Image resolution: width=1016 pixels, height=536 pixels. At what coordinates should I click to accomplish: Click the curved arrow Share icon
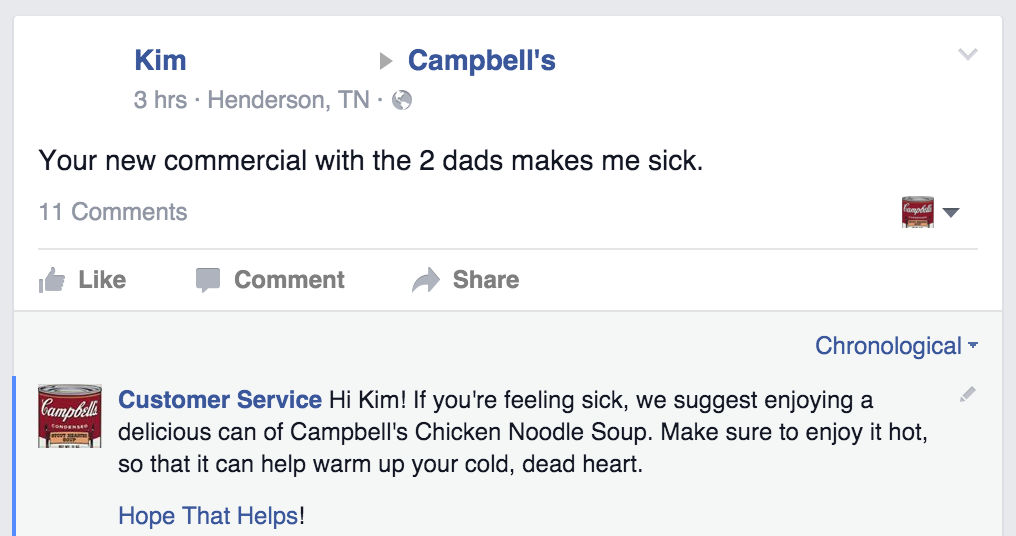click(x=426, y=280)
